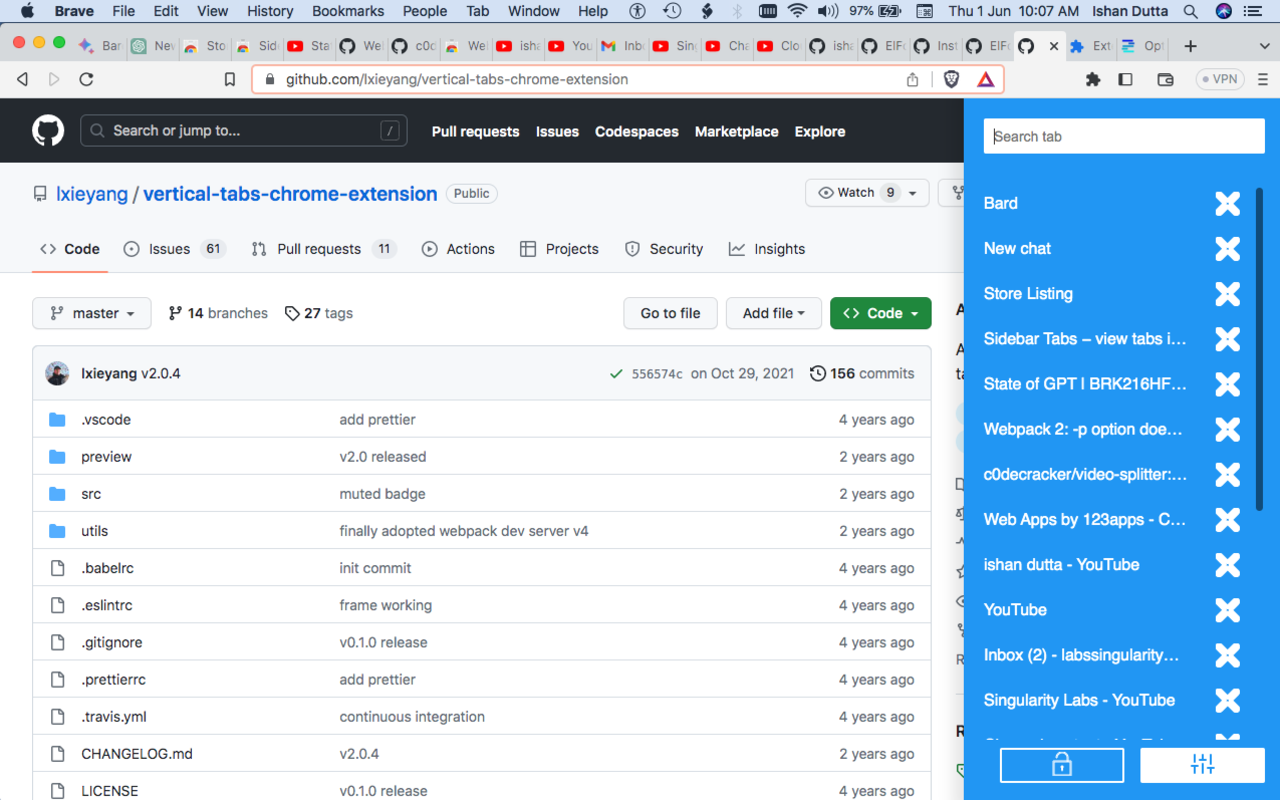
Task: Click the GitHub logo
Action: [48, 130]
